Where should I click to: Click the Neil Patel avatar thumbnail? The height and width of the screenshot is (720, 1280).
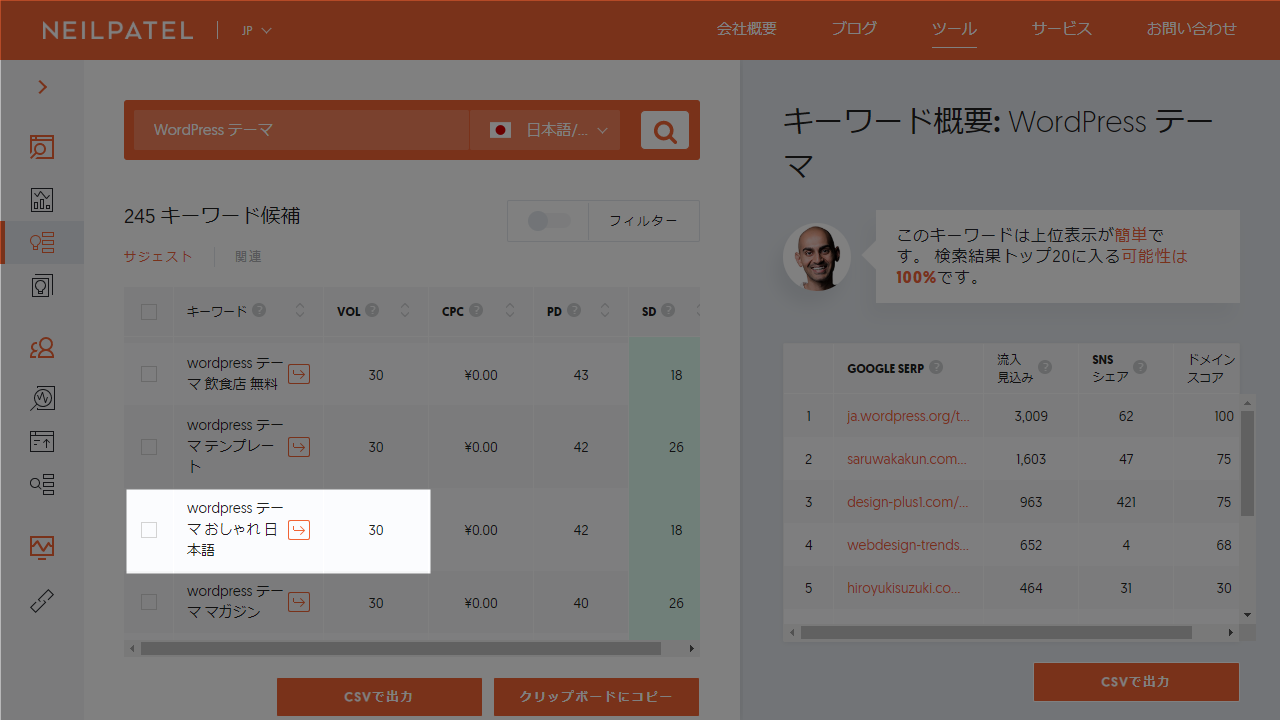817,257
